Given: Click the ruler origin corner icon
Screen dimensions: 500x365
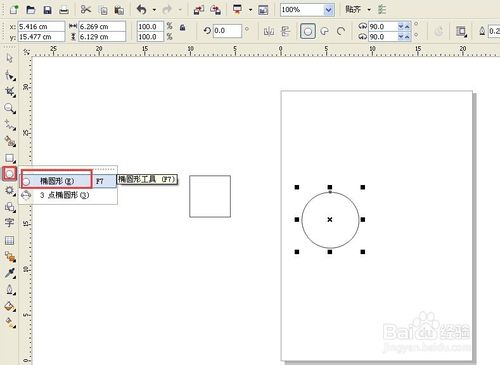Looking at the screenshot, I should [26, 51].
